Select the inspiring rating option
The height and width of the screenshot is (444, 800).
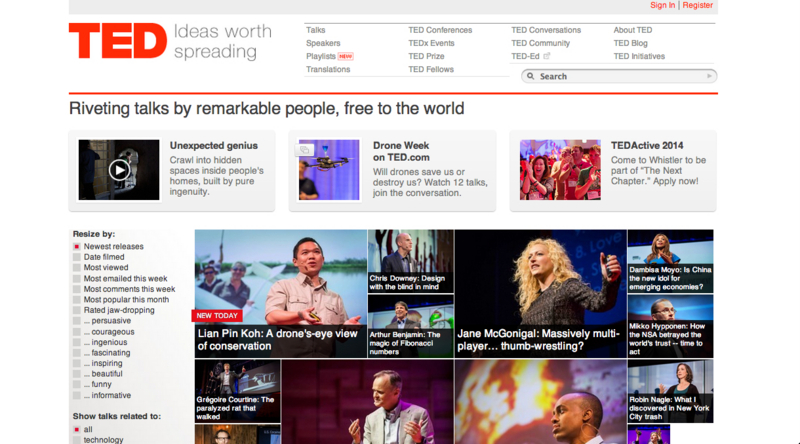pos(77,363)
